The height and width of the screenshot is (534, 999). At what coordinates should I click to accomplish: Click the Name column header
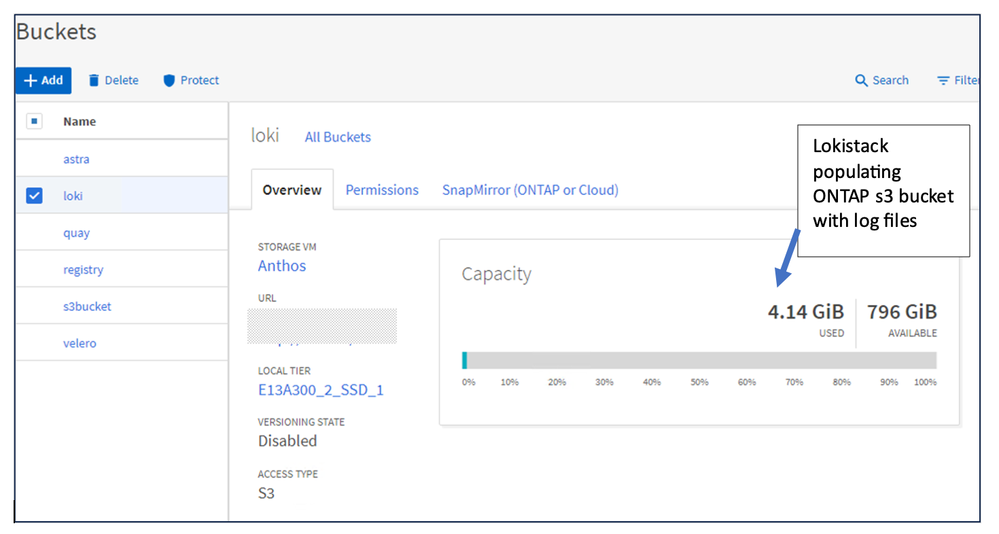[80, 121]
